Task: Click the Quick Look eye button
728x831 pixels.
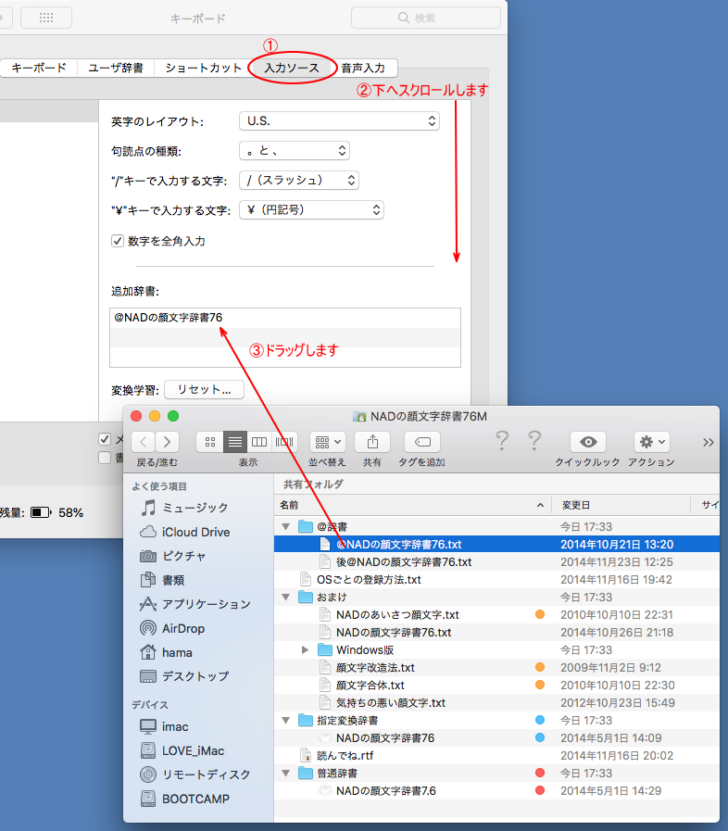Action: [588, 442]
